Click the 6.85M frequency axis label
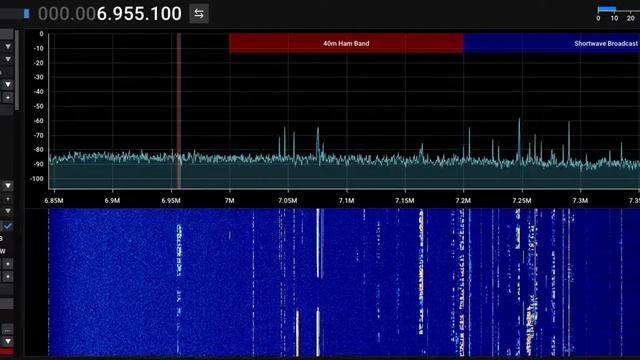This screenshot has height=360, width=640. (x=54, y=201)
